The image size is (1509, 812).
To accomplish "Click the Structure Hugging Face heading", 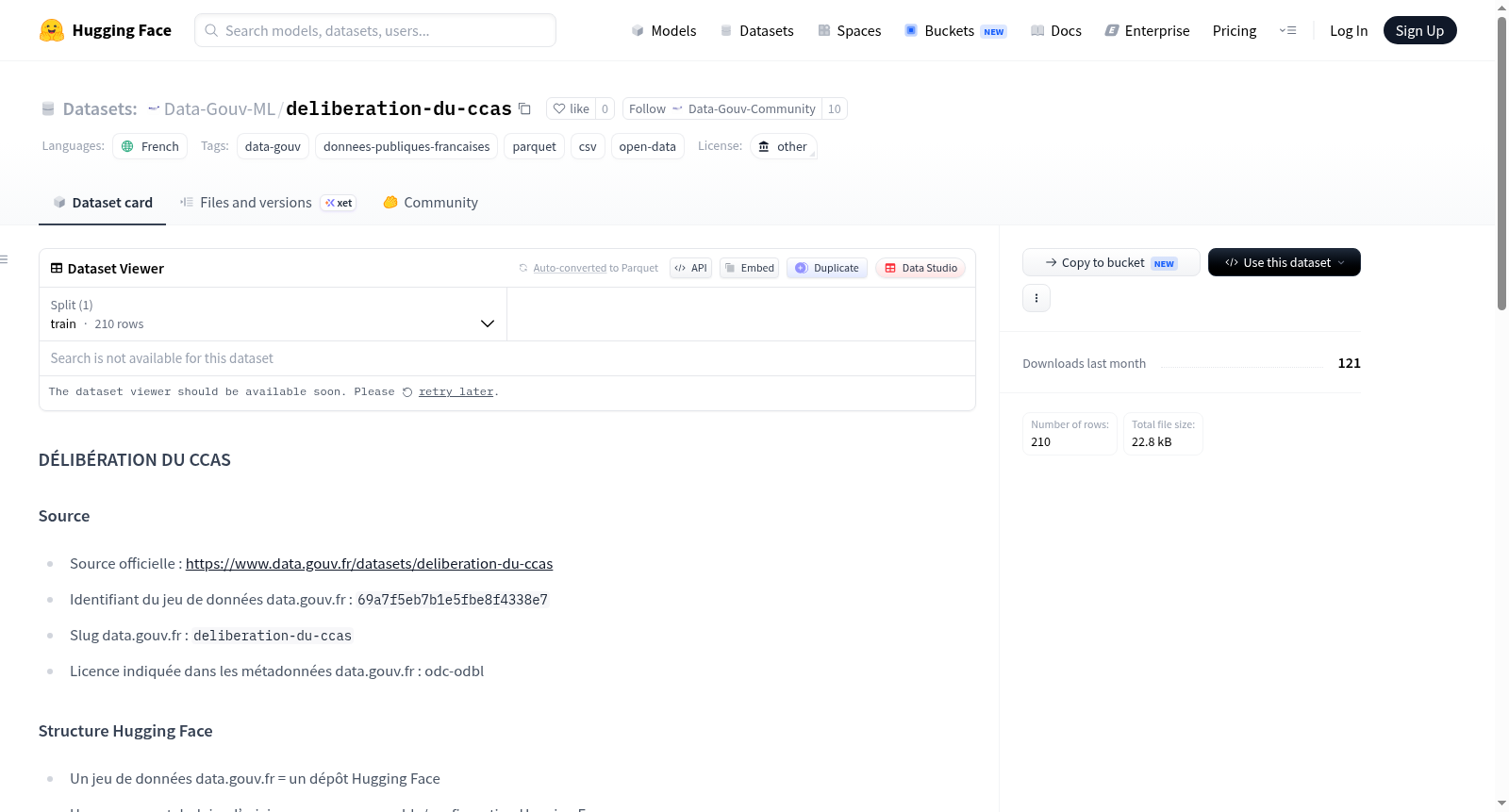I will [x=125, y=731].
